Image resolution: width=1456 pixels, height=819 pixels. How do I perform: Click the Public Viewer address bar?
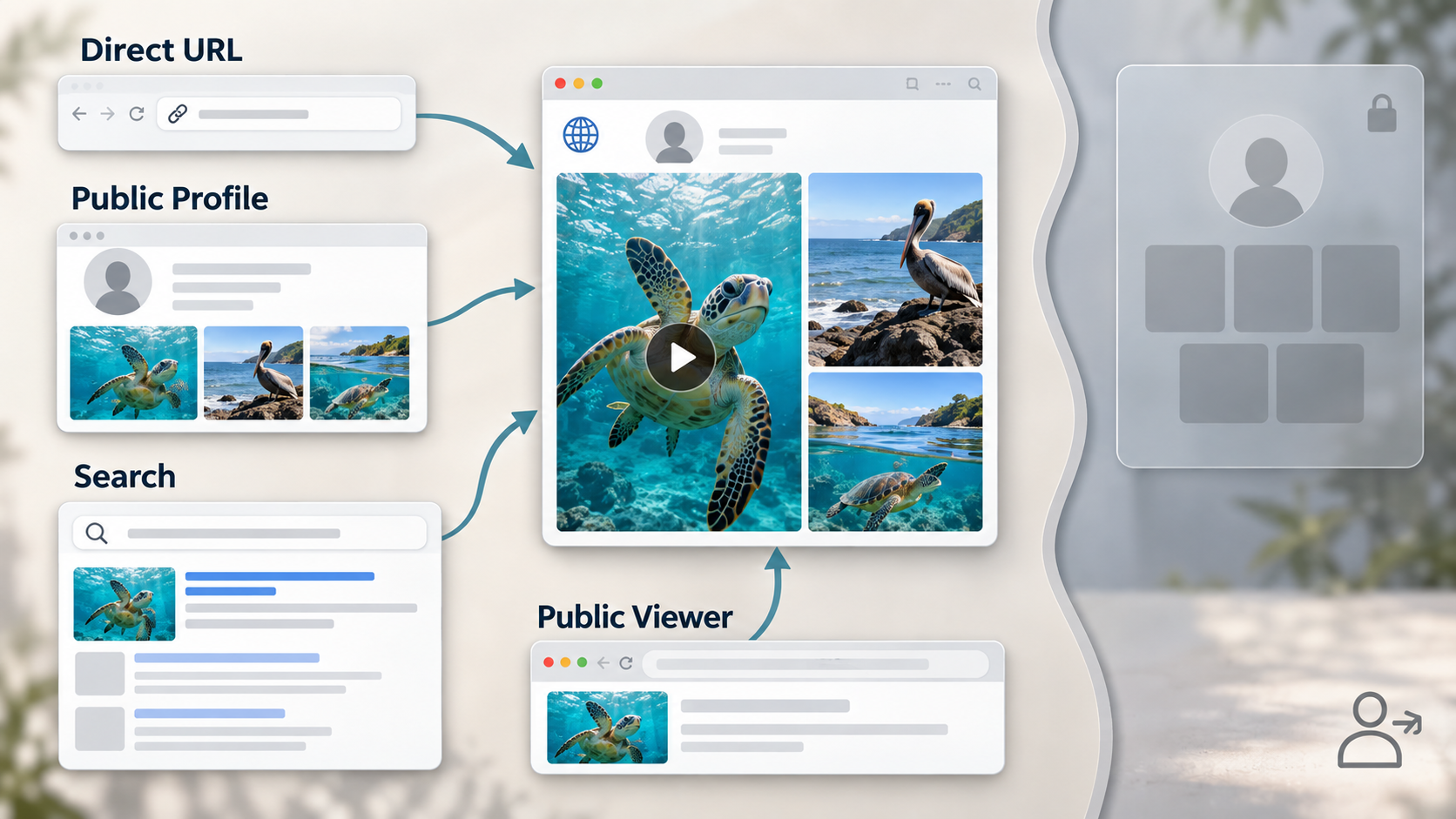[x=815, y=664]
